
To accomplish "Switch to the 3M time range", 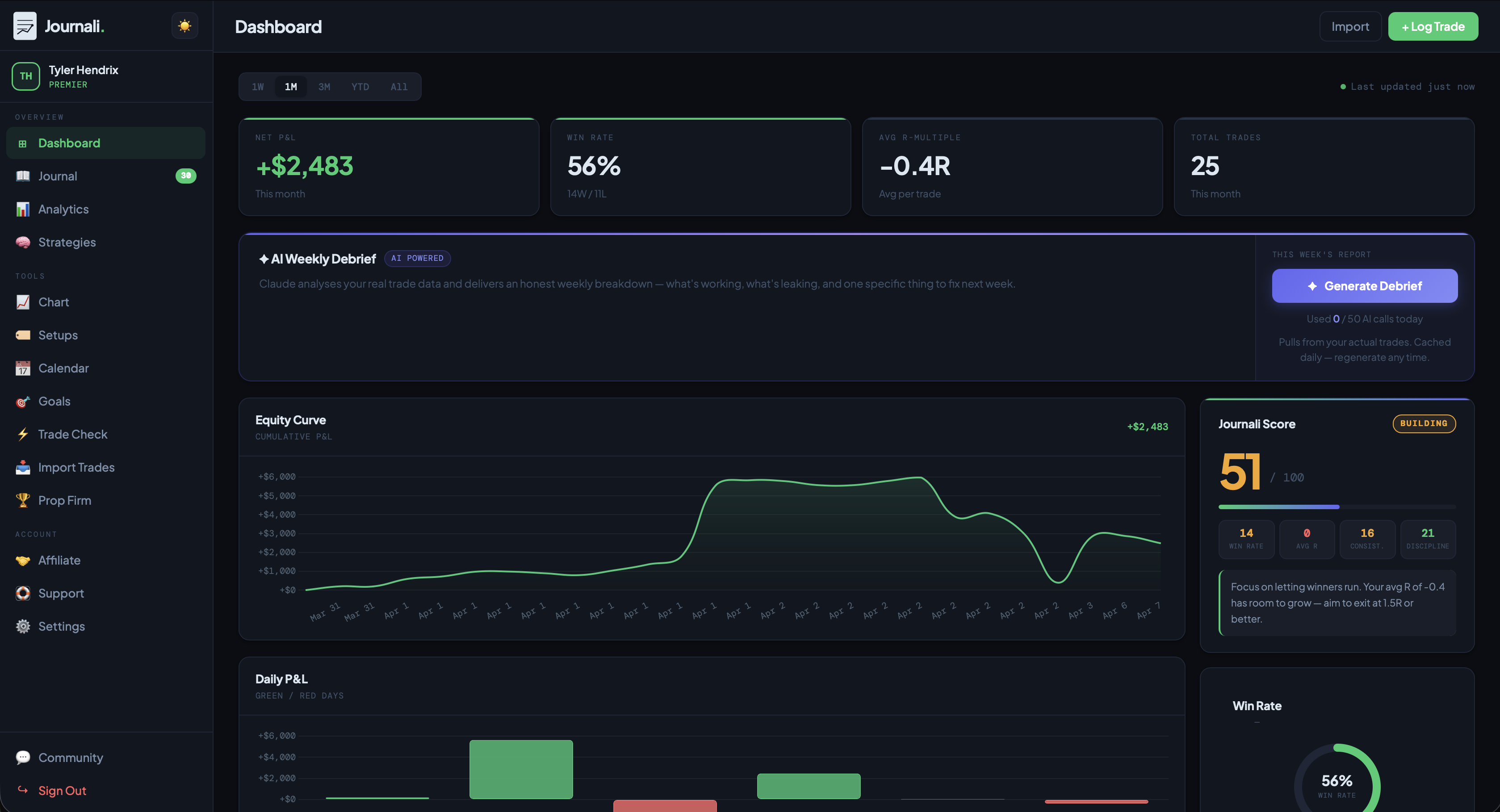I will (x=324, y=87).
